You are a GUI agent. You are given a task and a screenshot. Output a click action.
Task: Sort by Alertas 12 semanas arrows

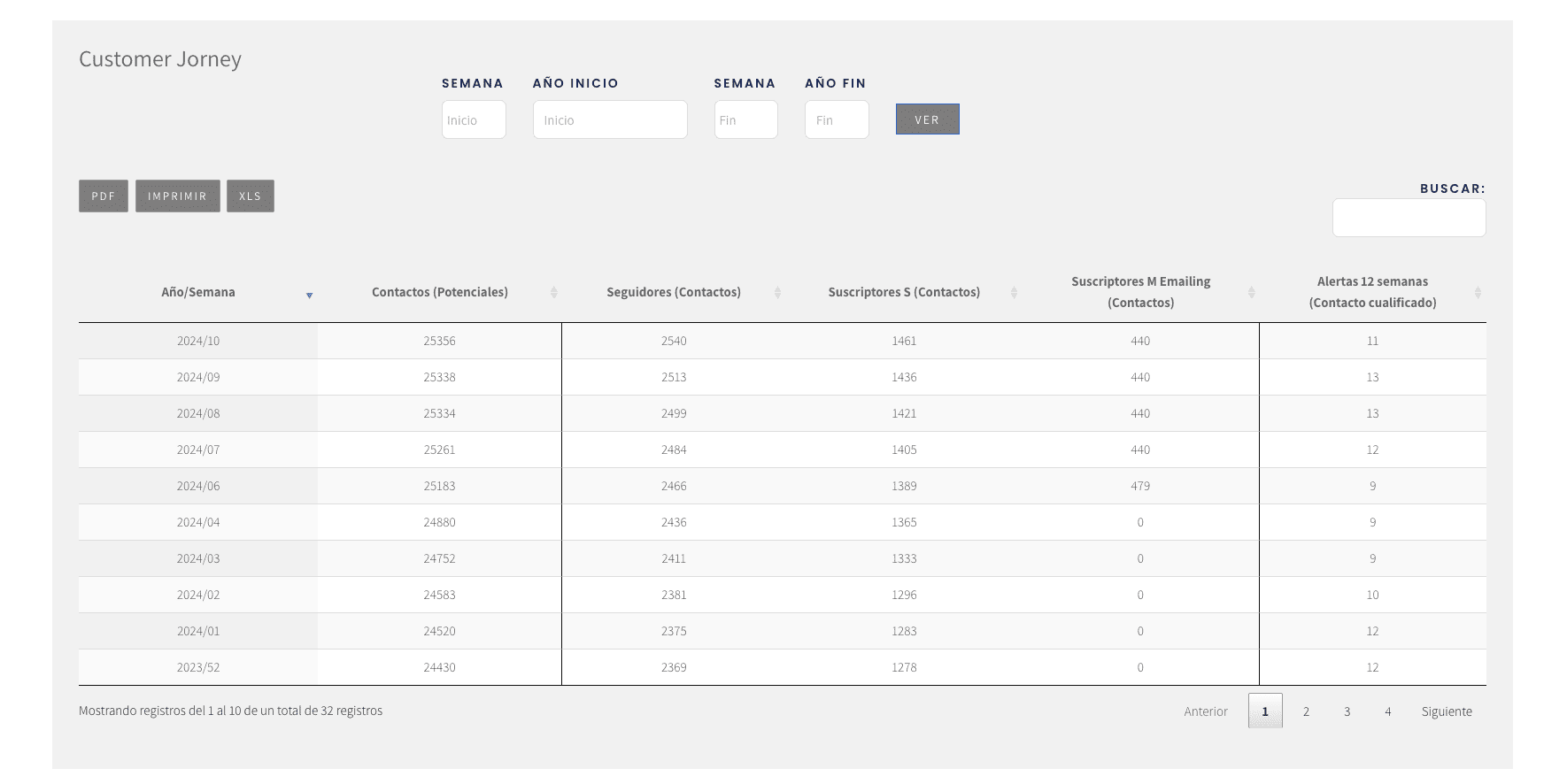[x=1477, y=292]
